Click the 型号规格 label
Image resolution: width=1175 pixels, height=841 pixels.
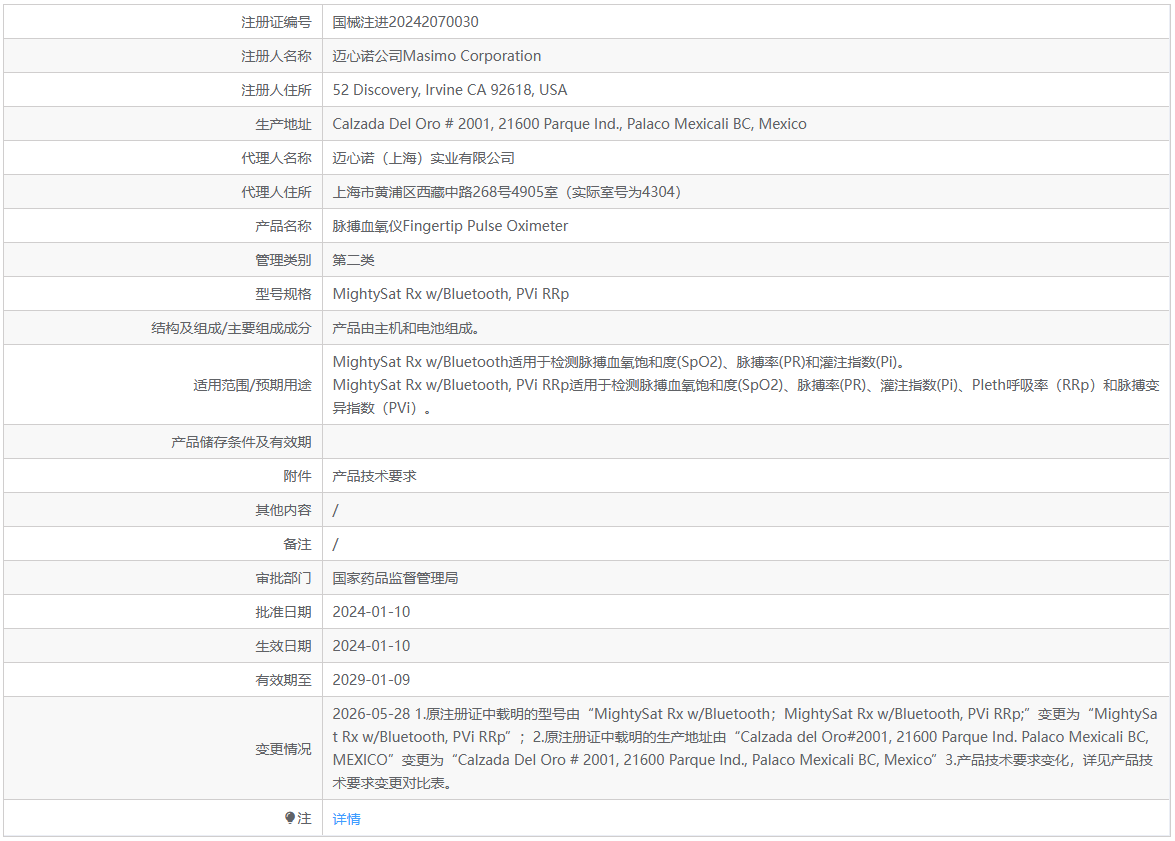click(x=283, y=294)
